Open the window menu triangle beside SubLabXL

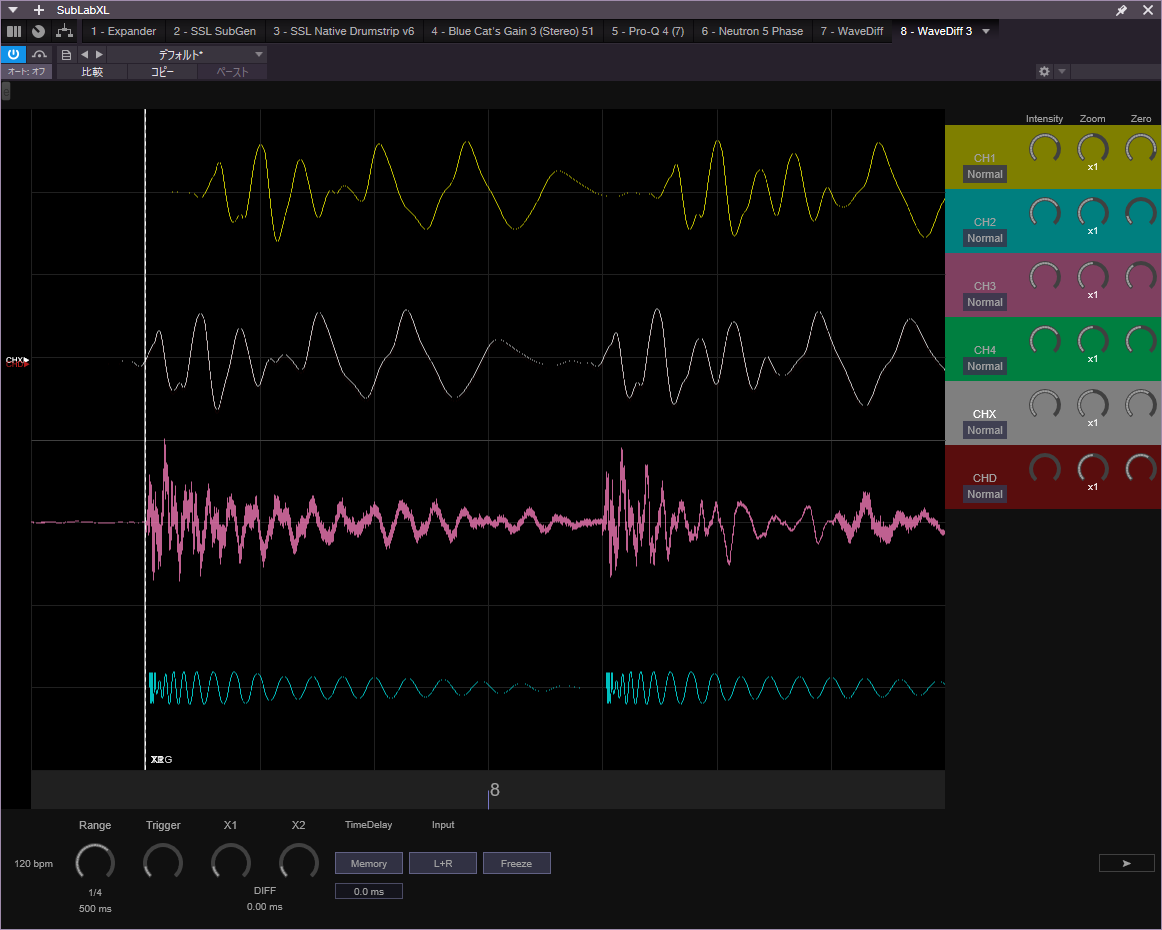pos(13,10)
